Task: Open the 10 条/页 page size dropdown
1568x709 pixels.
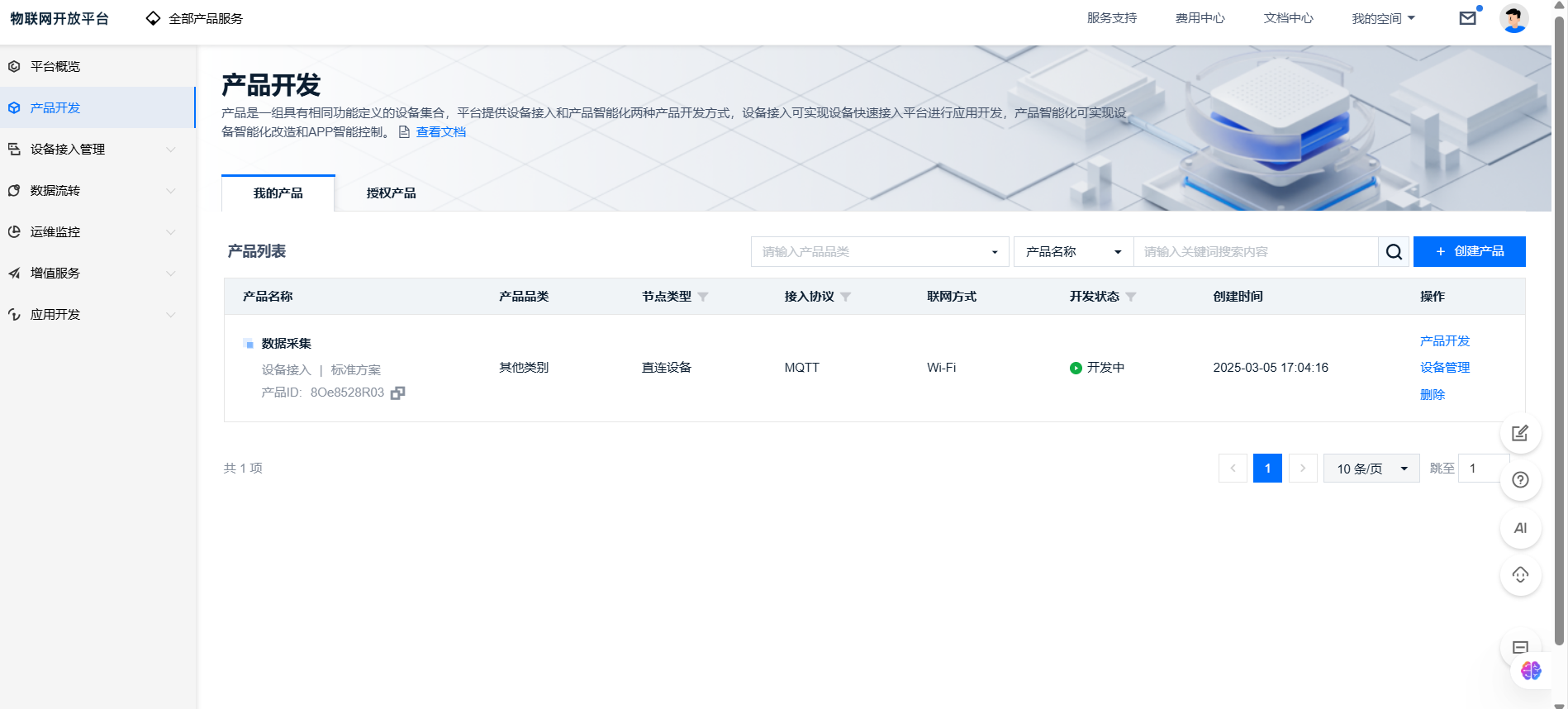Action: click(x=1371, y=469)
